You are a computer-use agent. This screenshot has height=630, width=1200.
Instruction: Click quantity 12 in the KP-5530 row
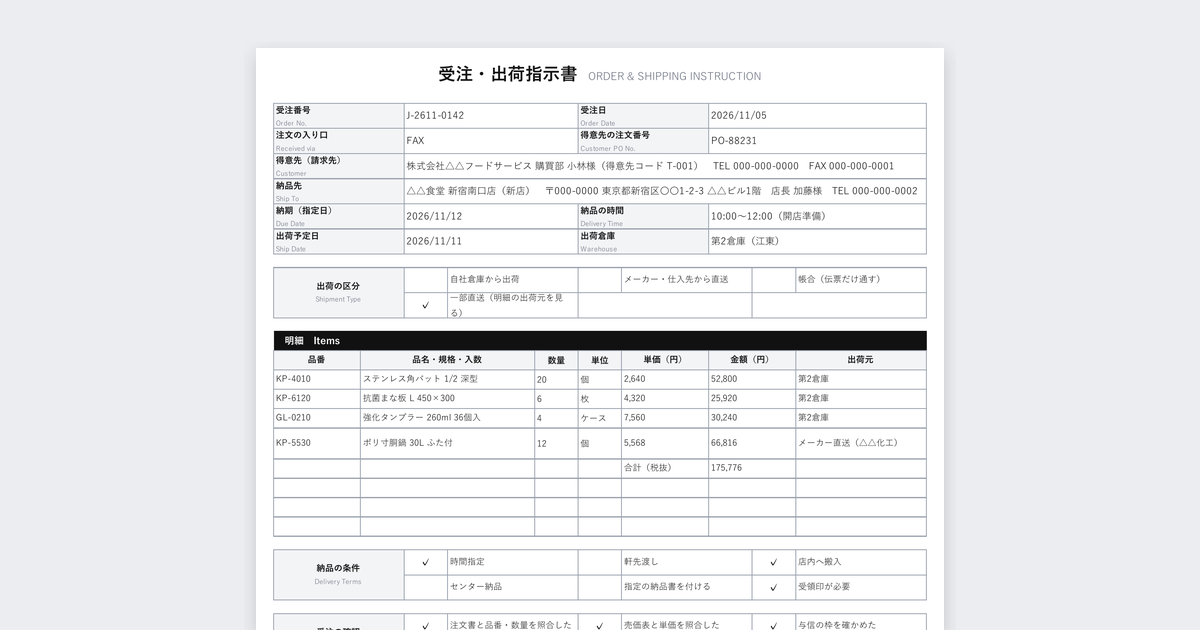542,443
